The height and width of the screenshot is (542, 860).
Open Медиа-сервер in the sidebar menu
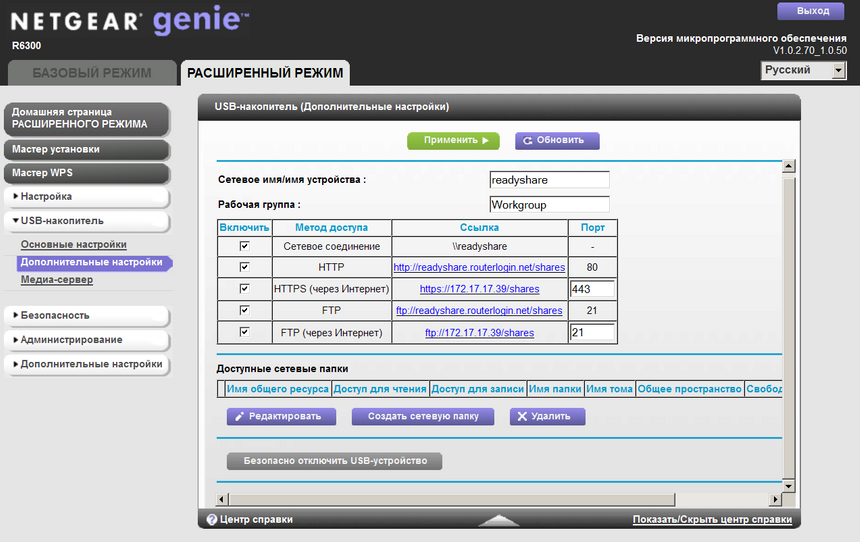coord(57,280)
